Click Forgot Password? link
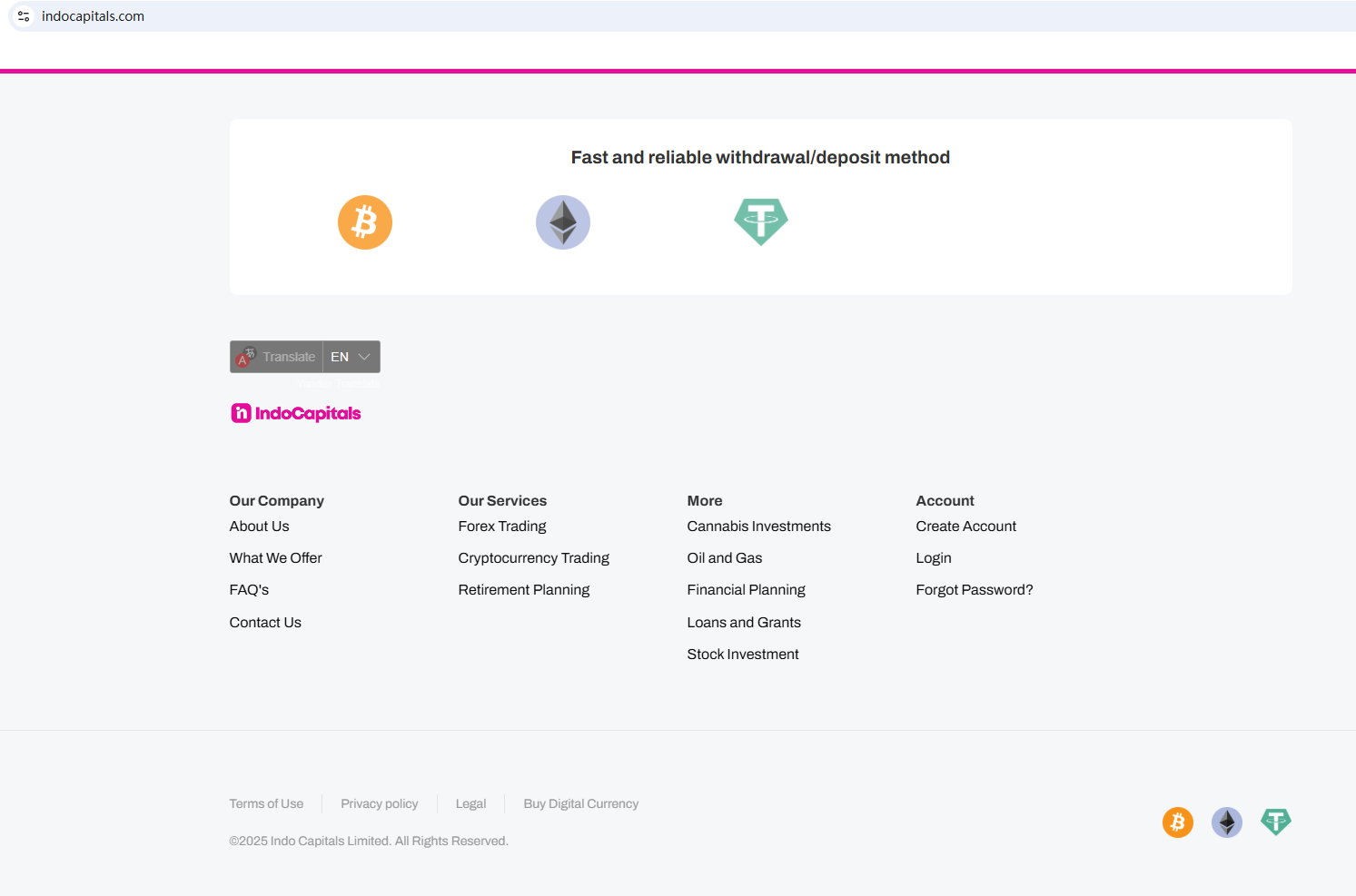The image size is (1356, 896). pos(975,590)
